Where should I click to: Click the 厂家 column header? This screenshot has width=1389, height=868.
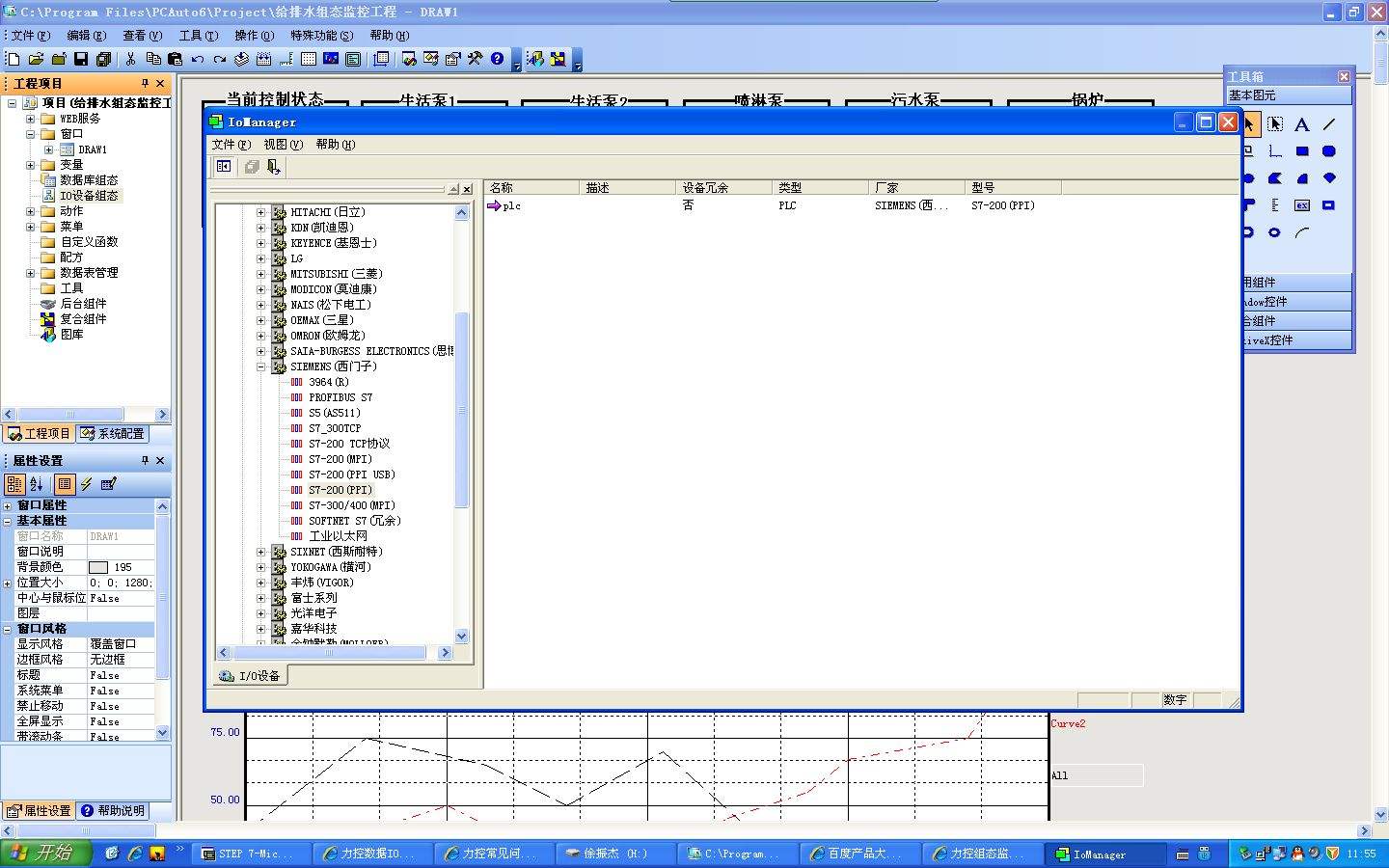[917, 188]
